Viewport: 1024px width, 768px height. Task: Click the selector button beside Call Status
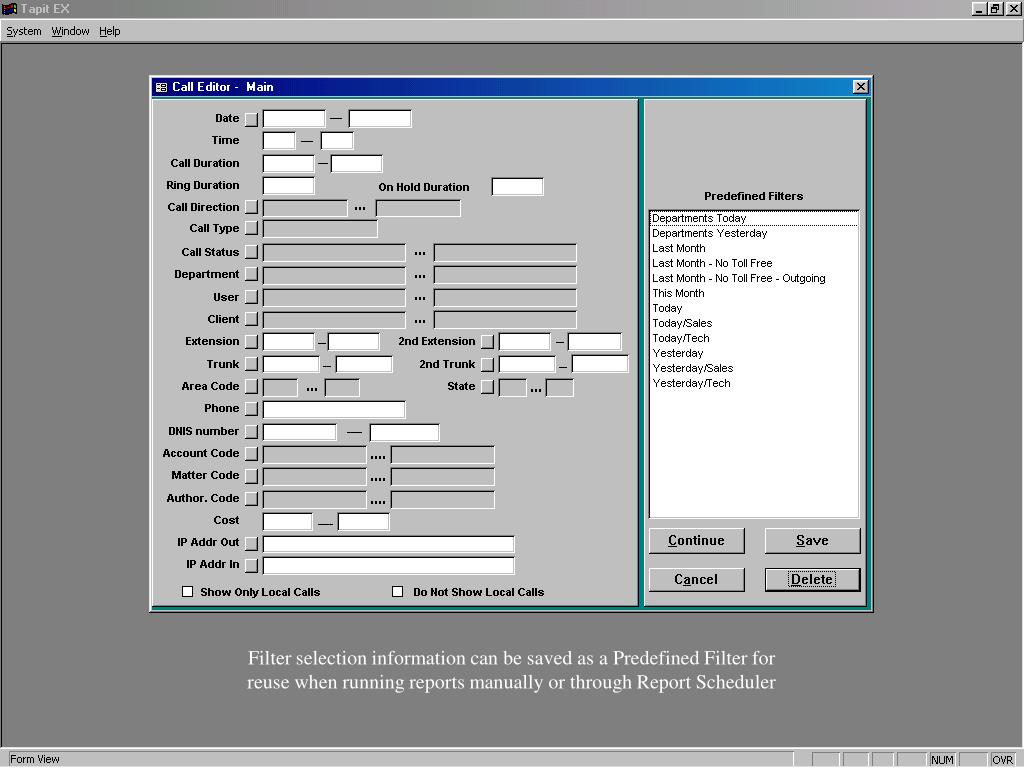(251, 252)
